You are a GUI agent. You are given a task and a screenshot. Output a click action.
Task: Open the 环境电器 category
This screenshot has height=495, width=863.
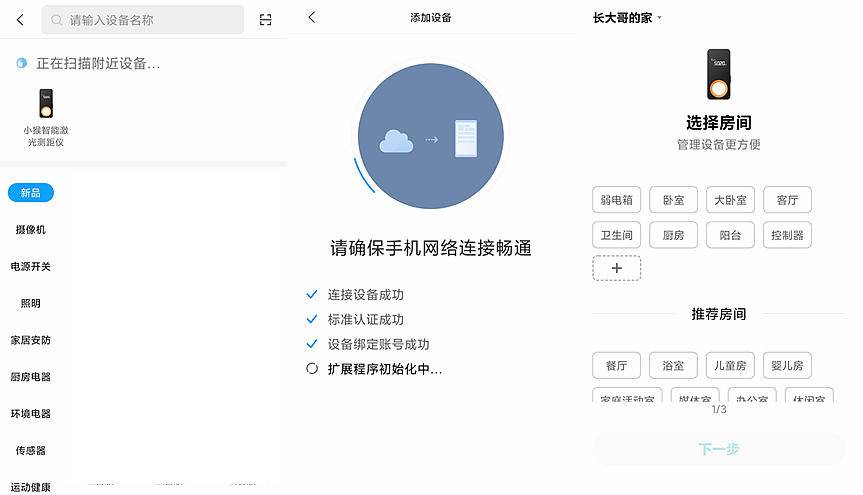click(31, 414)
